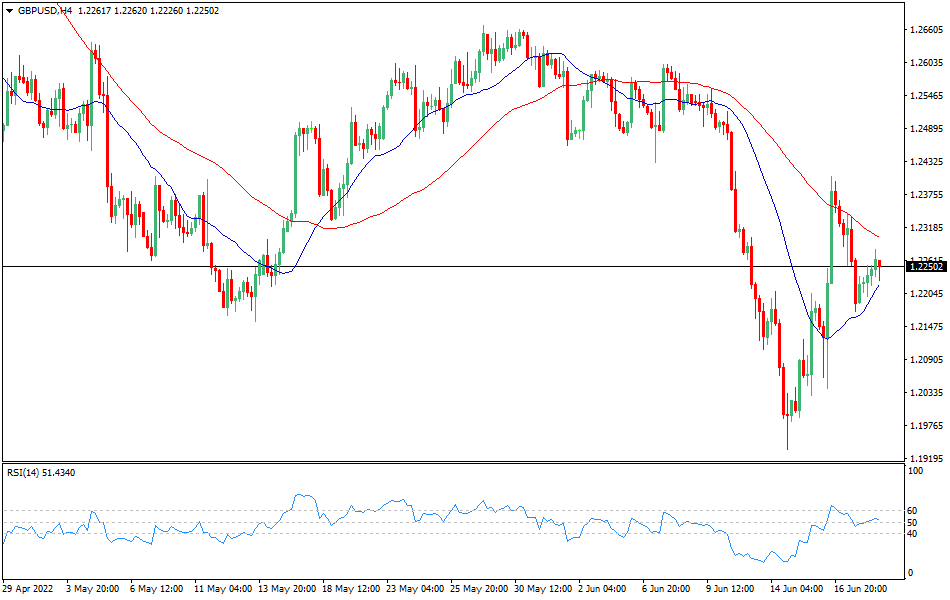Viewport: 950px width, 600px height.
Task: Toggle the RSI 50 level line
Action: point(450,523)
